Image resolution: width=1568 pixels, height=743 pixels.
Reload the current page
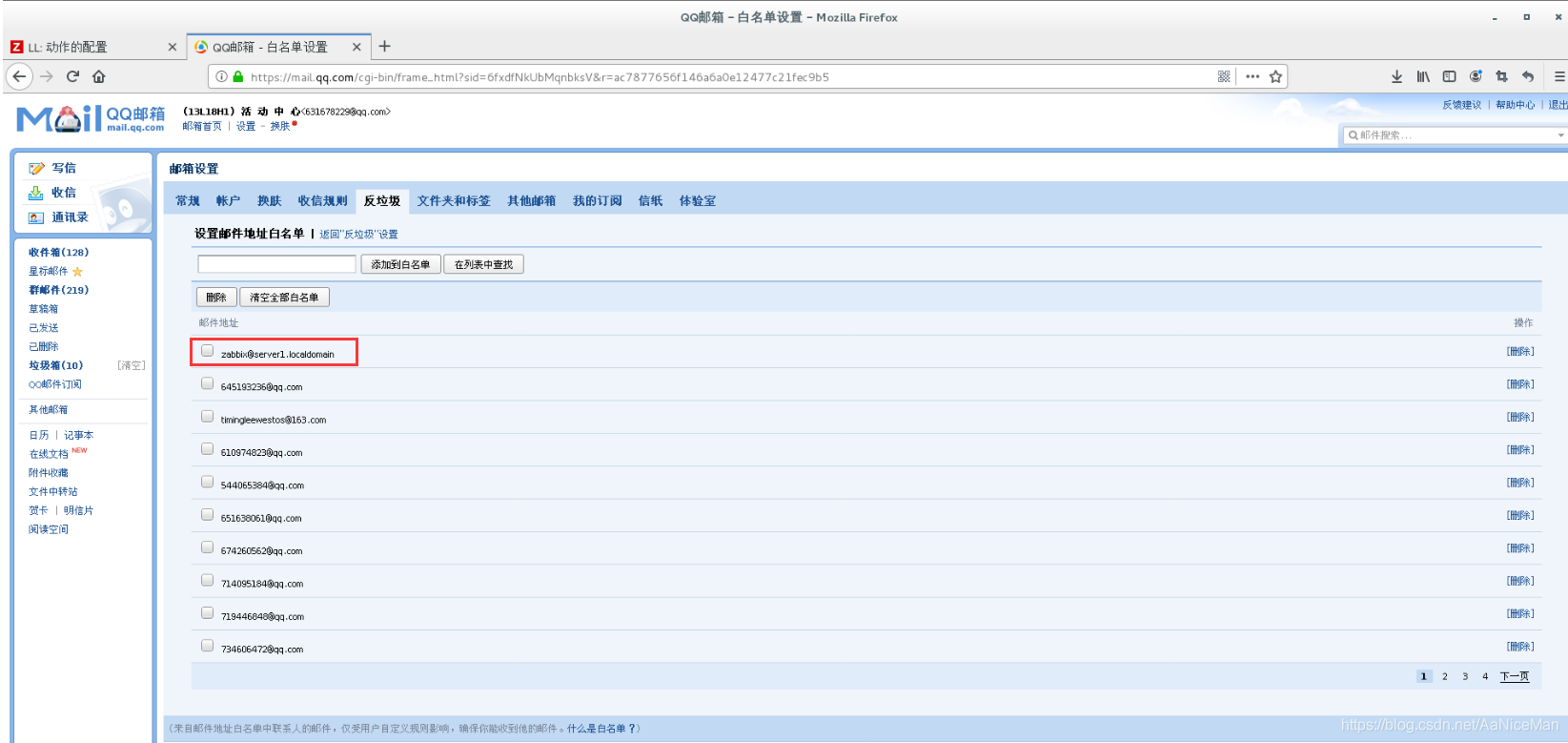pos(72,76)
